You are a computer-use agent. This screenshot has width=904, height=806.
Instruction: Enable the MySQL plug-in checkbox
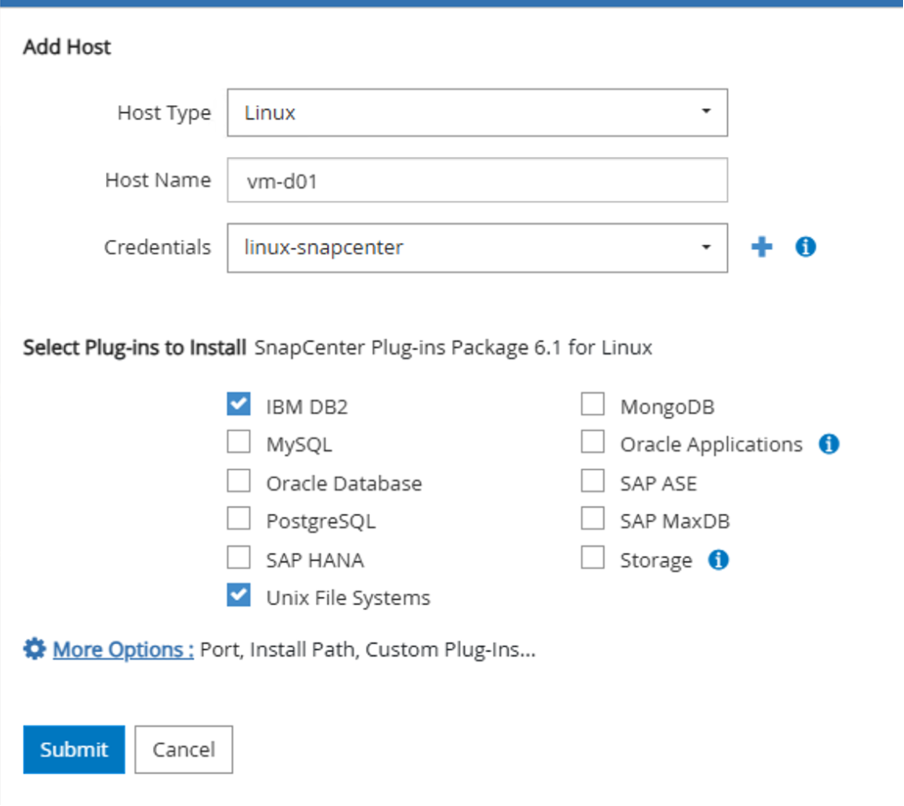(x=239, y=443)
